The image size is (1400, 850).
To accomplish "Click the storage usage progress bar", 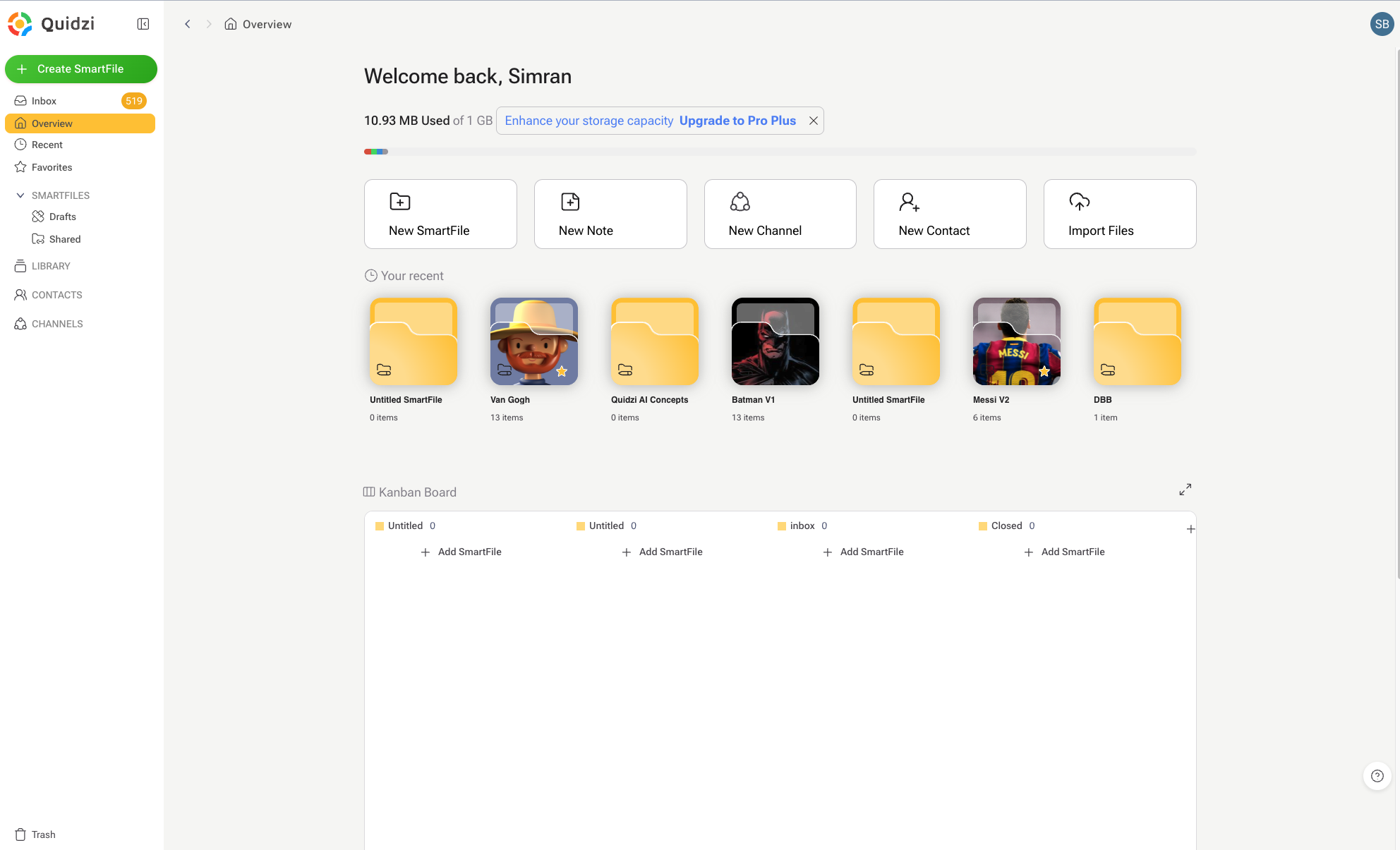I will (780, 152).
